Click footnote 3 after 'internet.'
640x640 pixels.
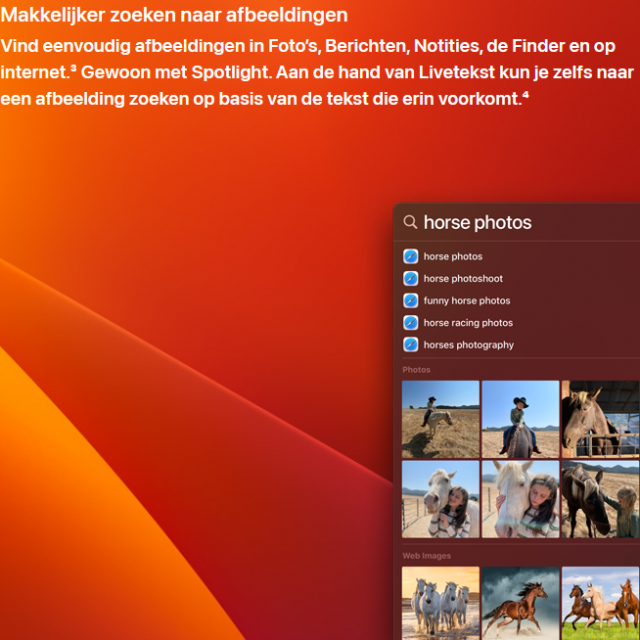tap(73, 67)
